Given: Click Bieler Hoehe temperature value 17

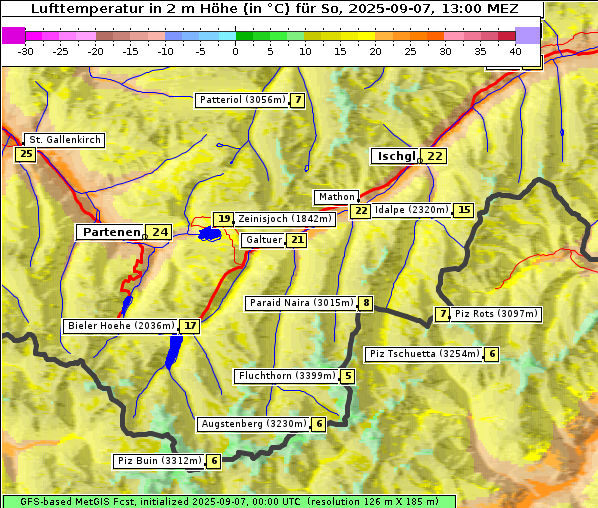Looking at the screenshot, I should (x=190, y=326).
